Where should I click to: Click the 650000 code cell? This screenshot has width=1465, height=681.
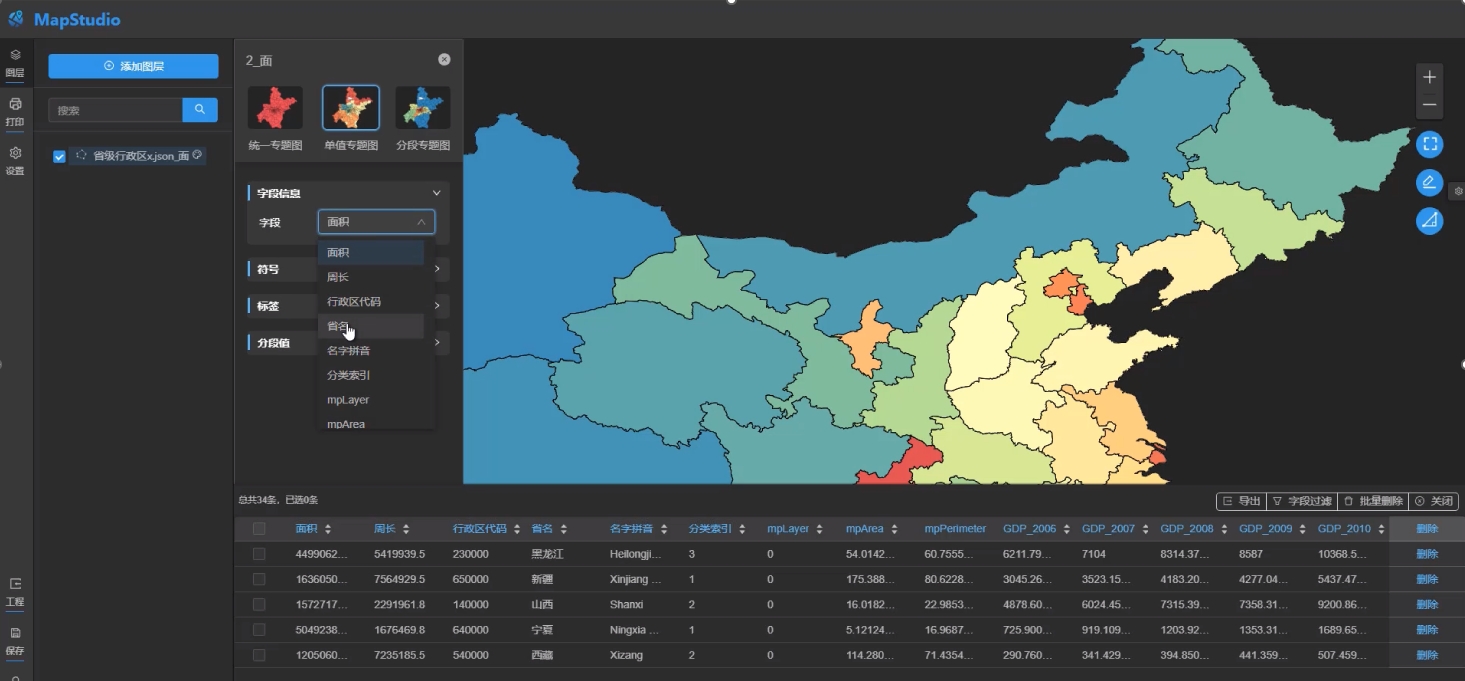pyautogui.click(x=471, y=579)
